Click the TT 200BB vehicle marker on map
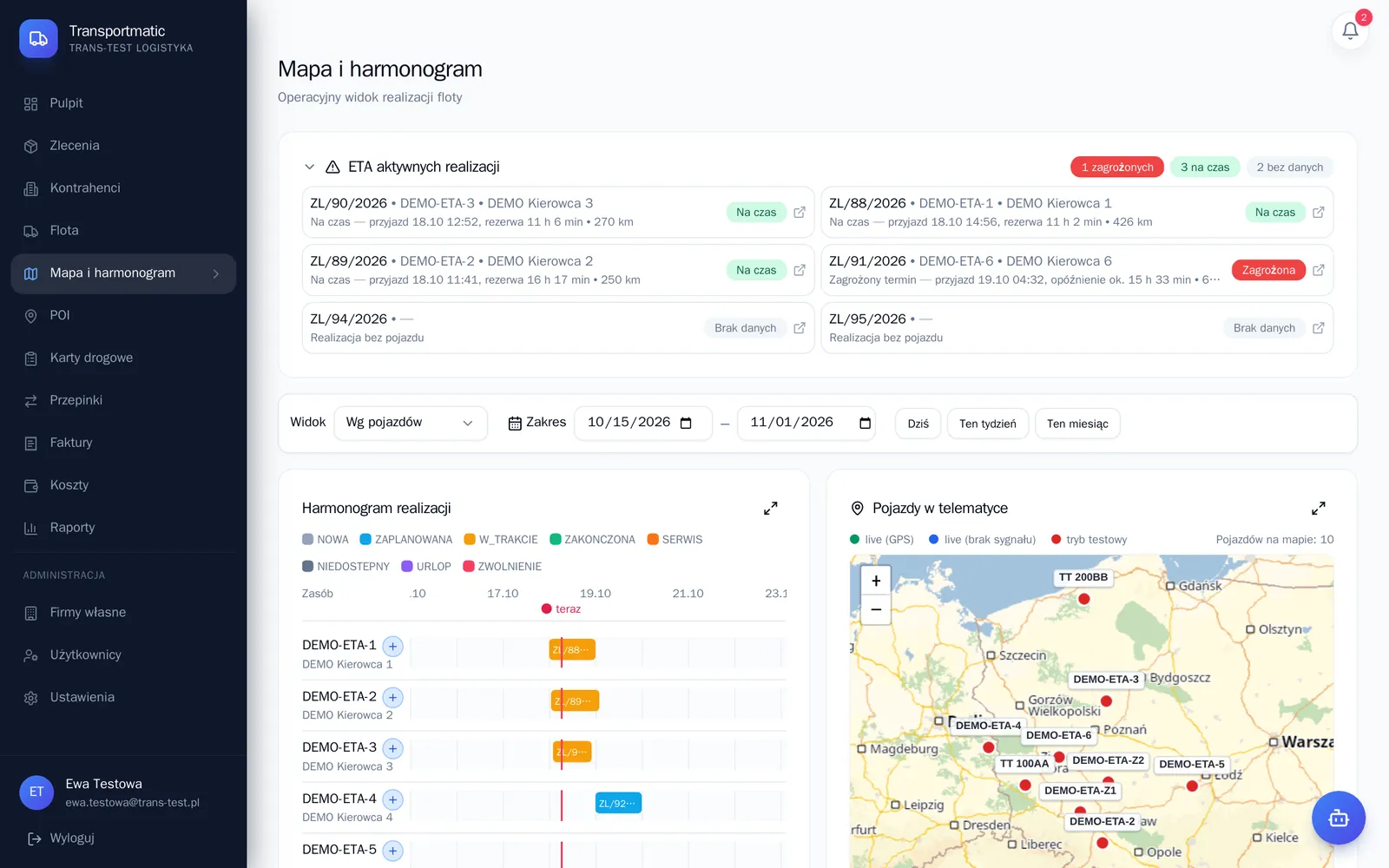 [x=1083, y=599]
